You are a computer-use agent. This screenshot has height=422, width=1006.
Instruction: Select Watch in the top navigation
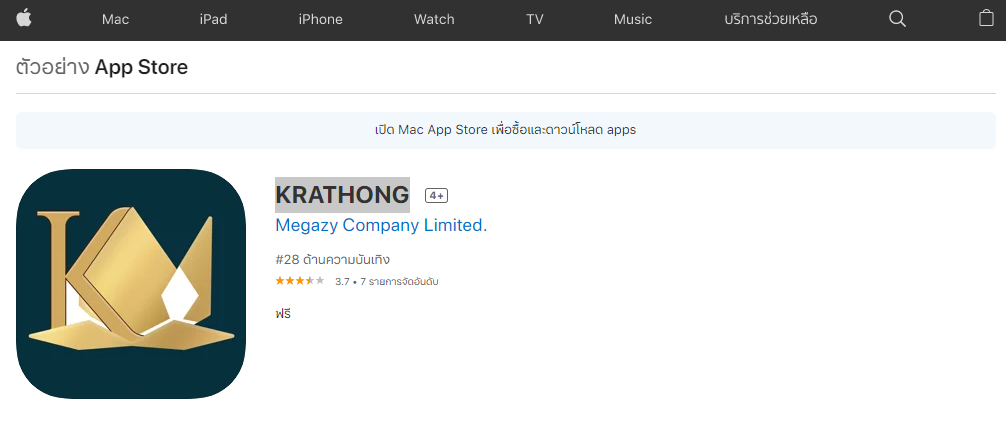coord(434,19)
